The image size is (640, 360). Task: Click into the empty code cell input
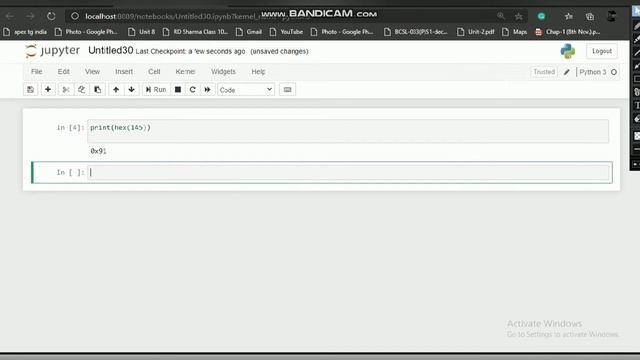tap(348, 172)
